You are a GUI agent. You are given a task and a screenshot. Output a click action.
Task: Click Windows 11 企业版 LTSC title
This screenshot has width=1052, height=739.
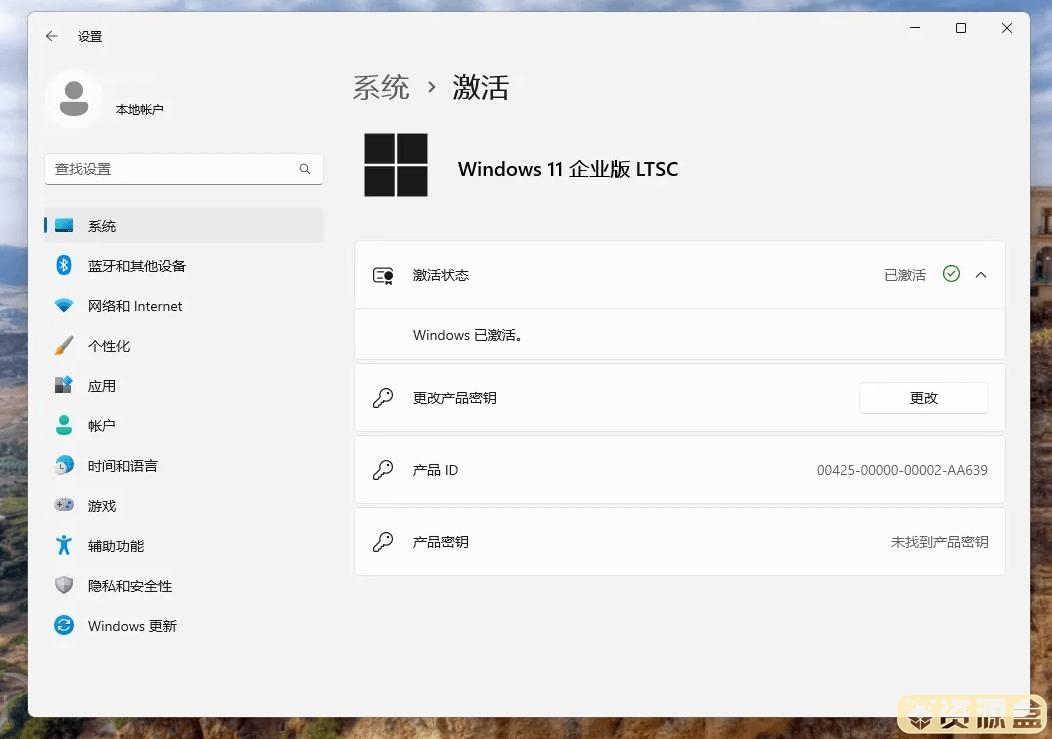[x=568, y=169]
